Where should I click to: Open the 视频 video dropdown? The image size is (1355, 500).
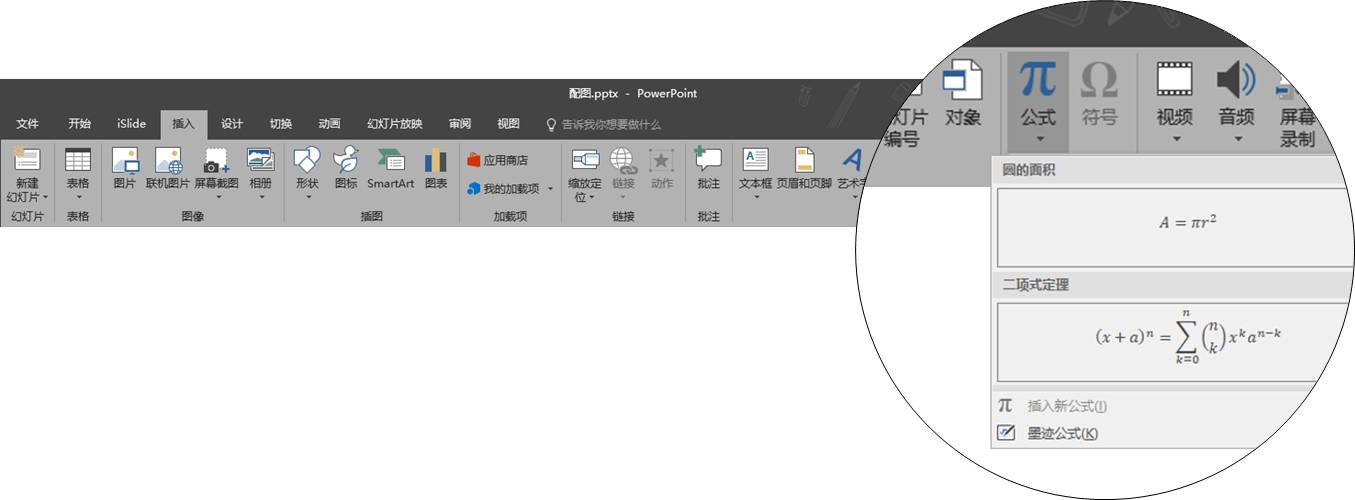(x=1174, y=138)
